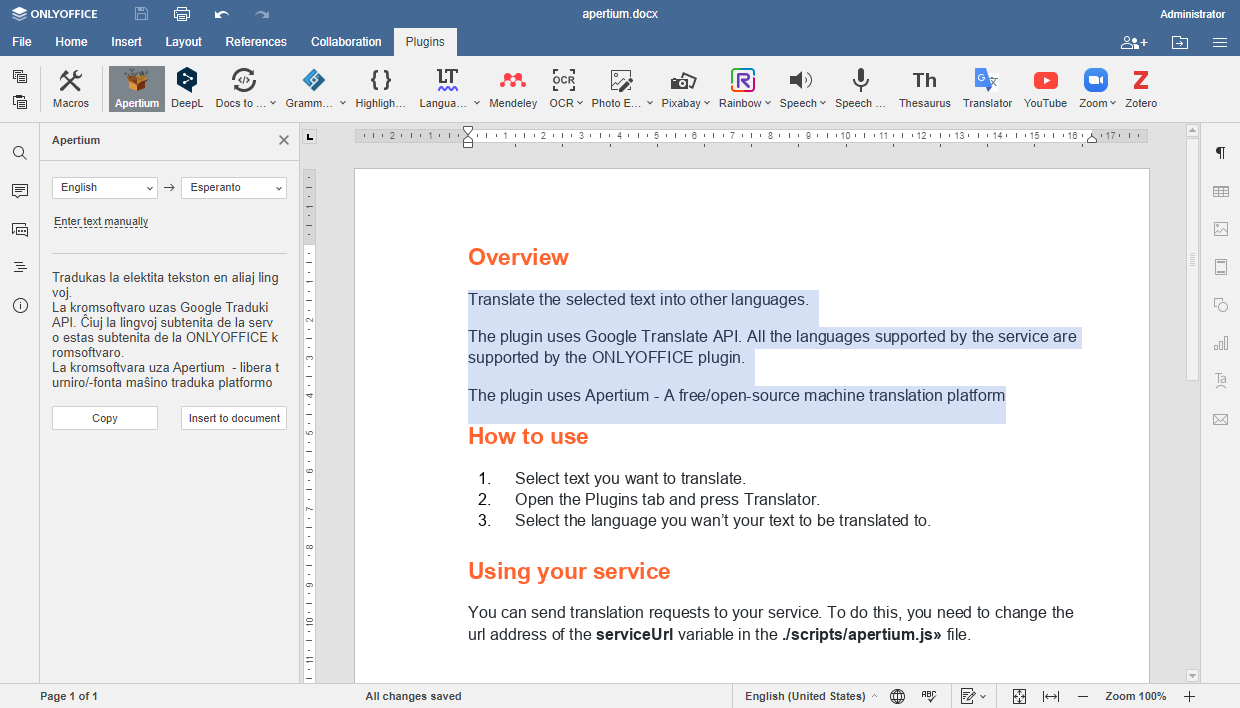Expand the Photo Editor dropdown arrow
Image resolution: width=1240 pixels, height=708 pixels.
(x=650, y=103)
